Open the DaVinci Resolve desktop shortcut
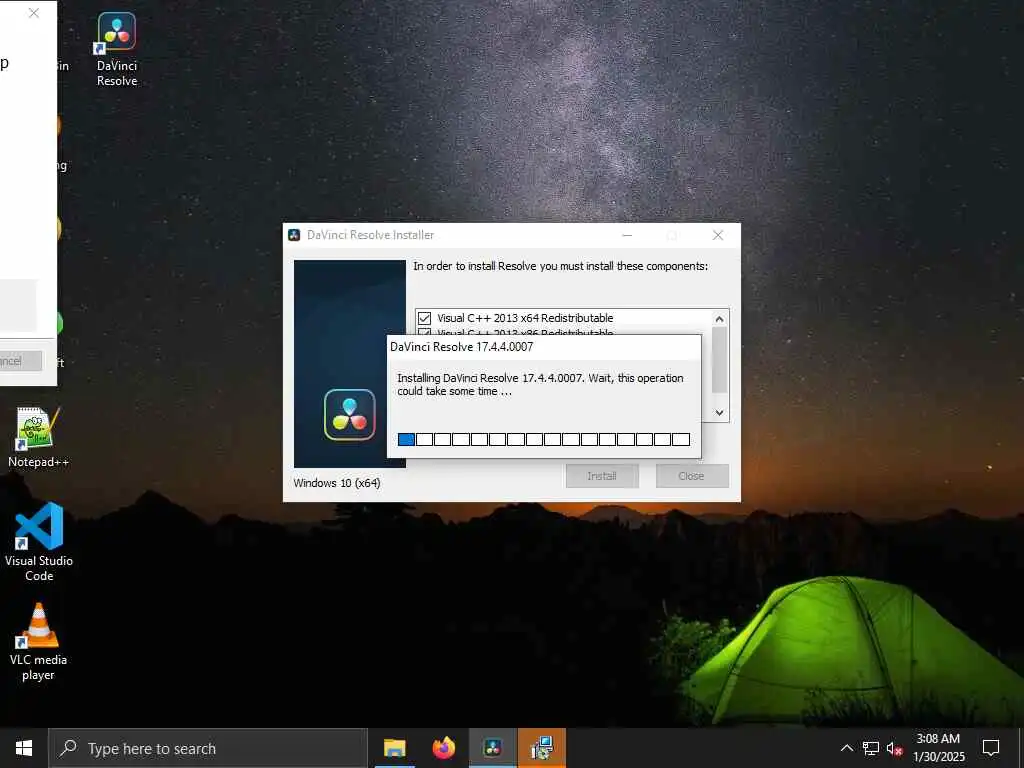Image resolution: width=1024 pixels, height=768 pixels. [117, 50]
